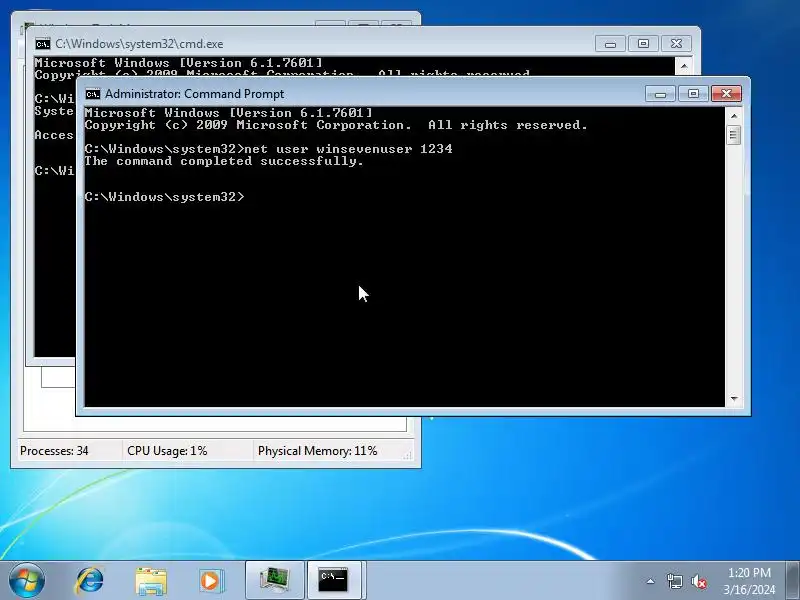Click the Copyright 2009 Microsoft Corporation line

tap(336, 125)
